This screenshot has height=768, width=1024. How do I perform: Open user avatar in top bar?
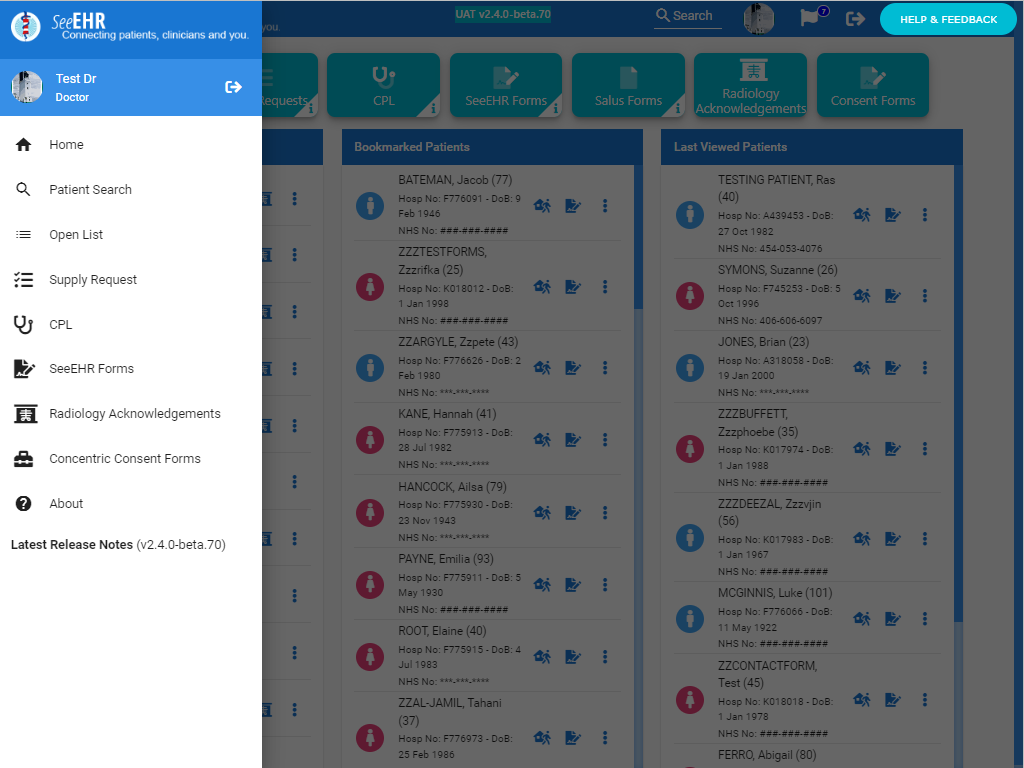point(759,18)
